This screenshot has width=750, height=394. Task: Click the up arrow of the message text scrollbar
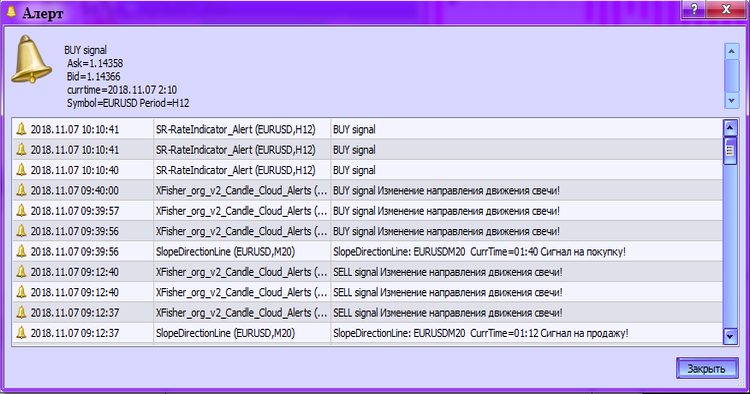pyautogui.click(x=731, y=51)
